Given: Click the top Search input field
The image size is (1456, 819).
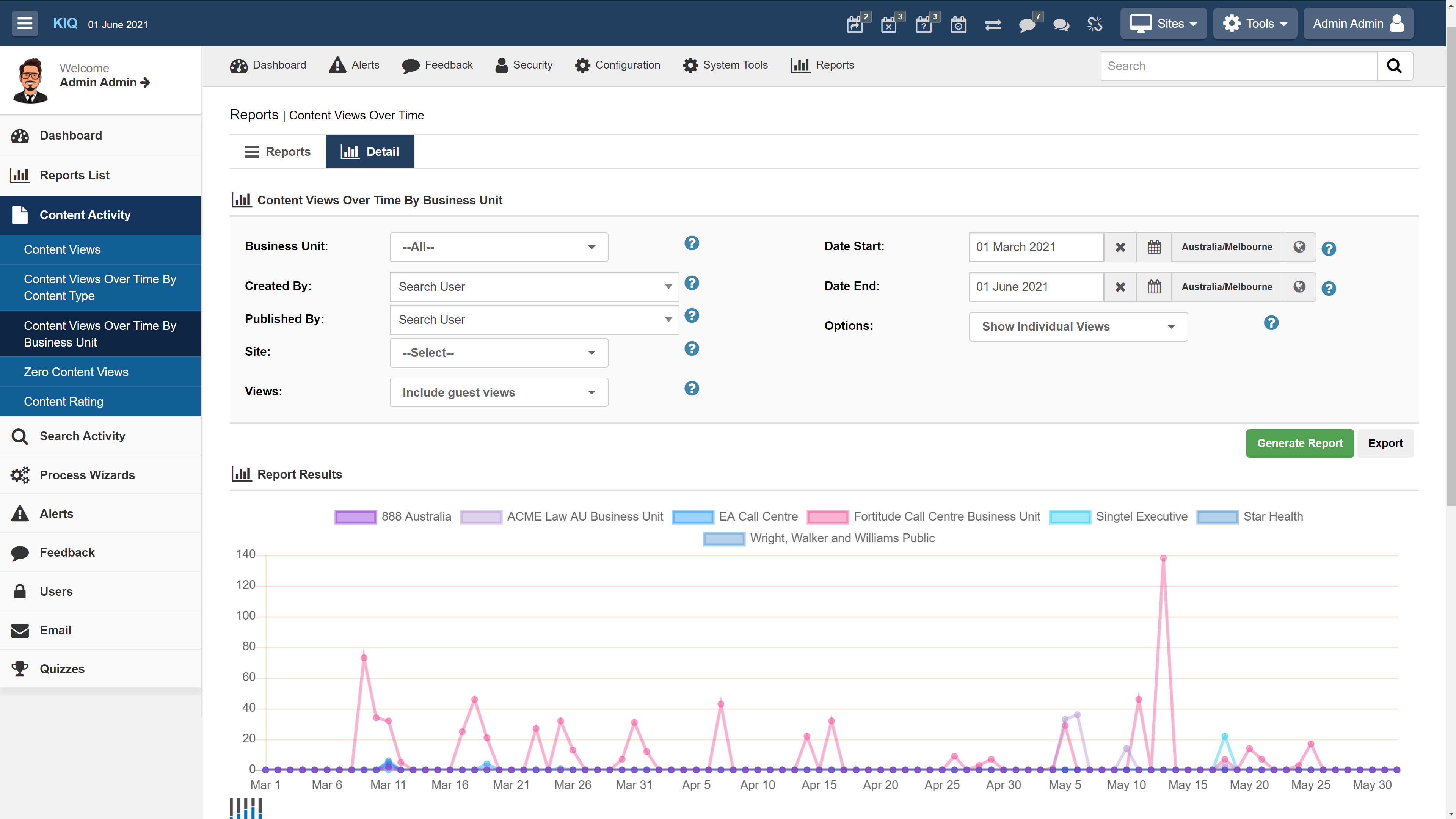Looking at the screenshot, I should [1238, 66].
